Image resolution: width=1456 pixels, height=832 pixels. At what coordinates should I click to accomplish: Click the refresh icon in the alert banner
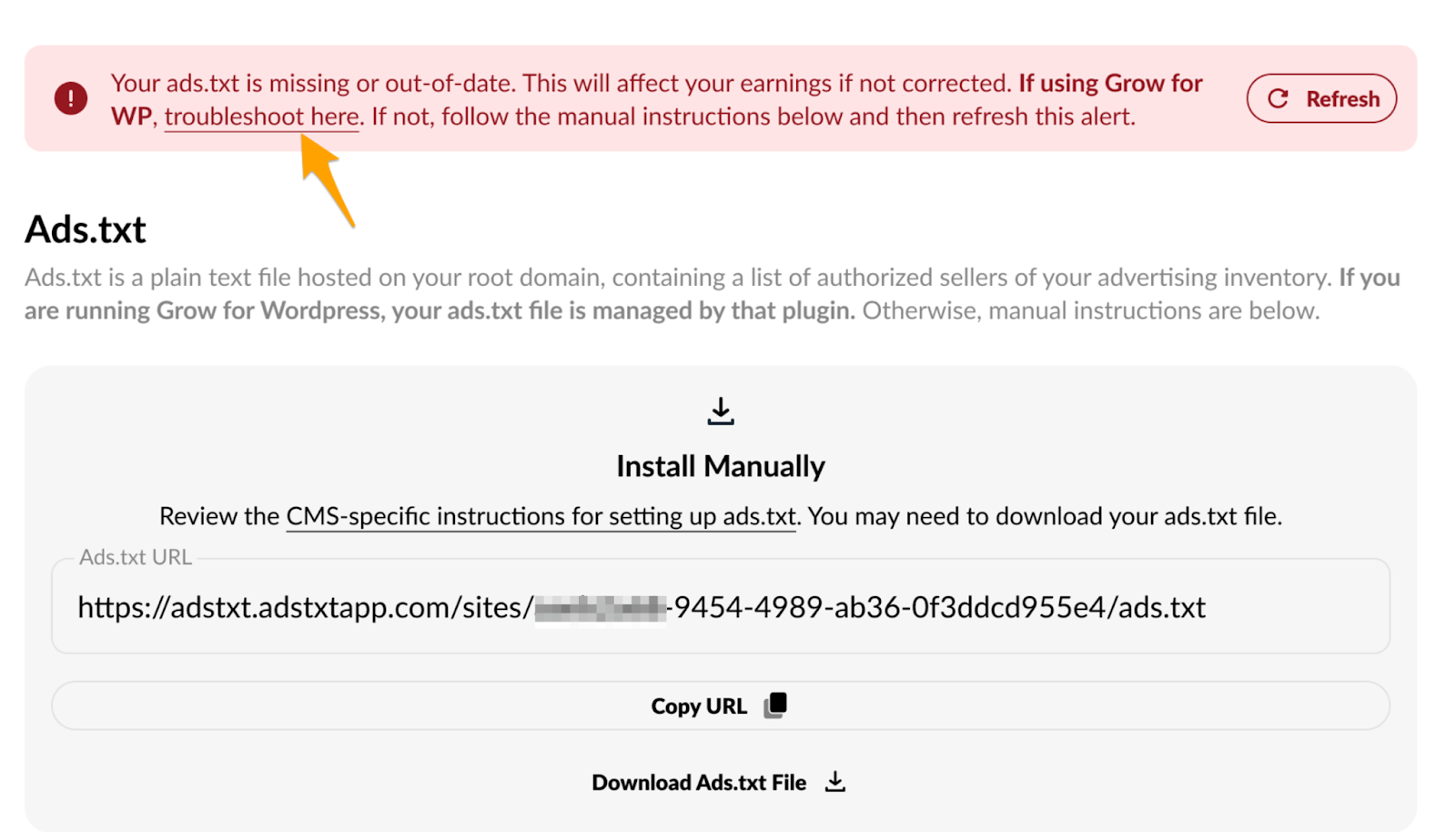[x=1279, y=98]
